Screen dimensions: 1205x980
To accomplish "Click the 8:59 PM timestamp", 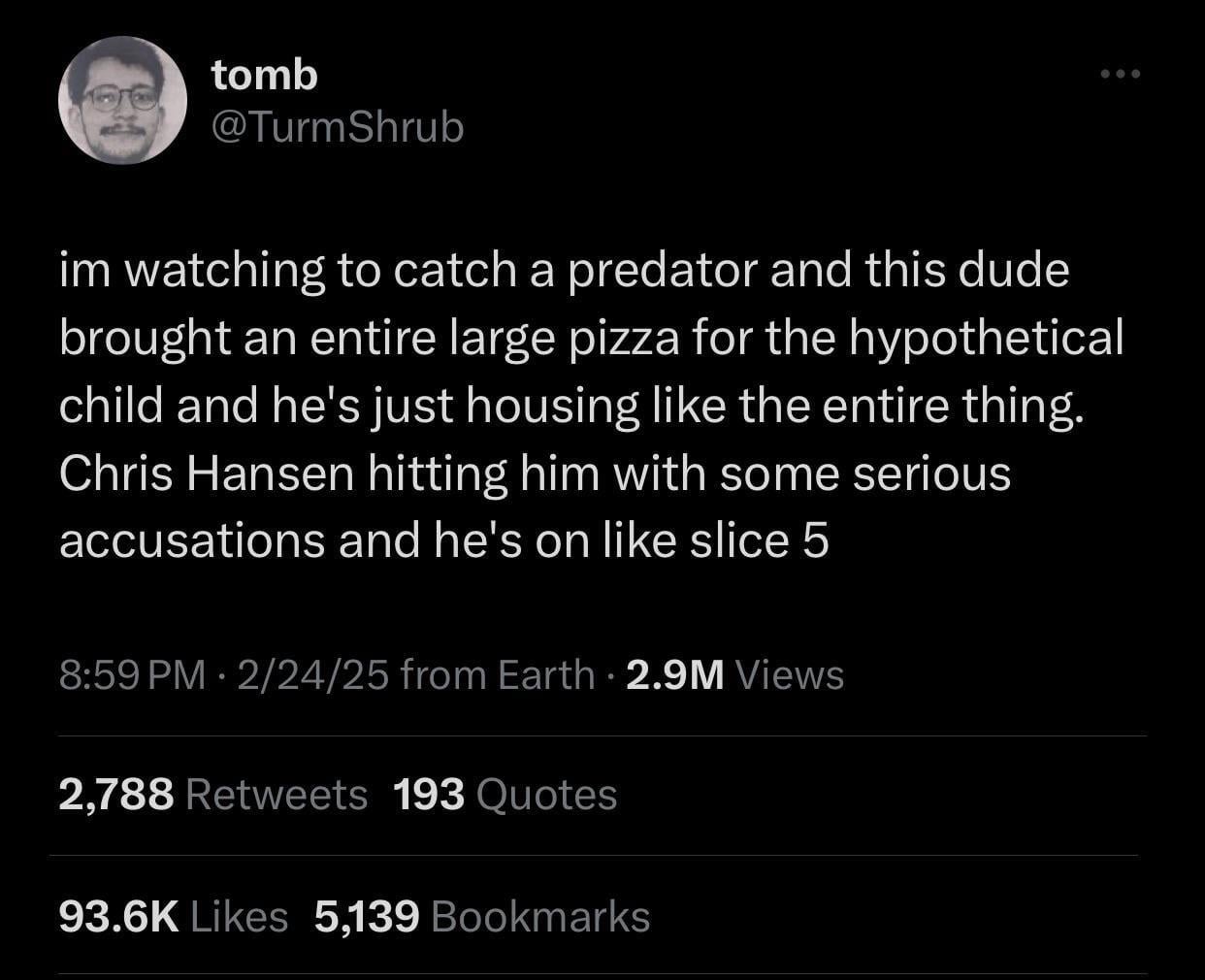I will tap(132, 674).
